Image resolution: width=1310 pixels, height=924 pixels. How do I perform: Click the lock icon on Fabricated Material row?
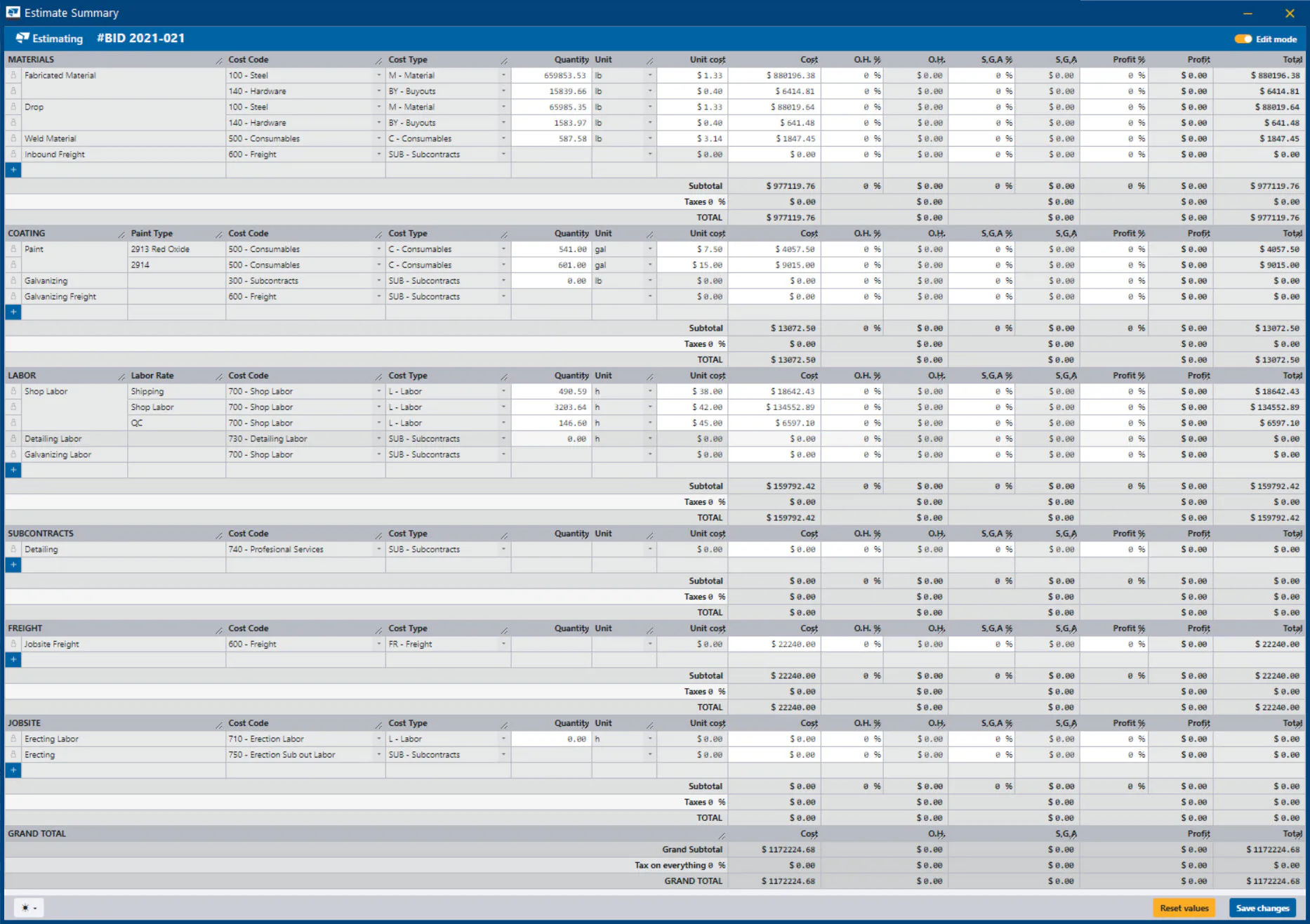pos(13,75)
